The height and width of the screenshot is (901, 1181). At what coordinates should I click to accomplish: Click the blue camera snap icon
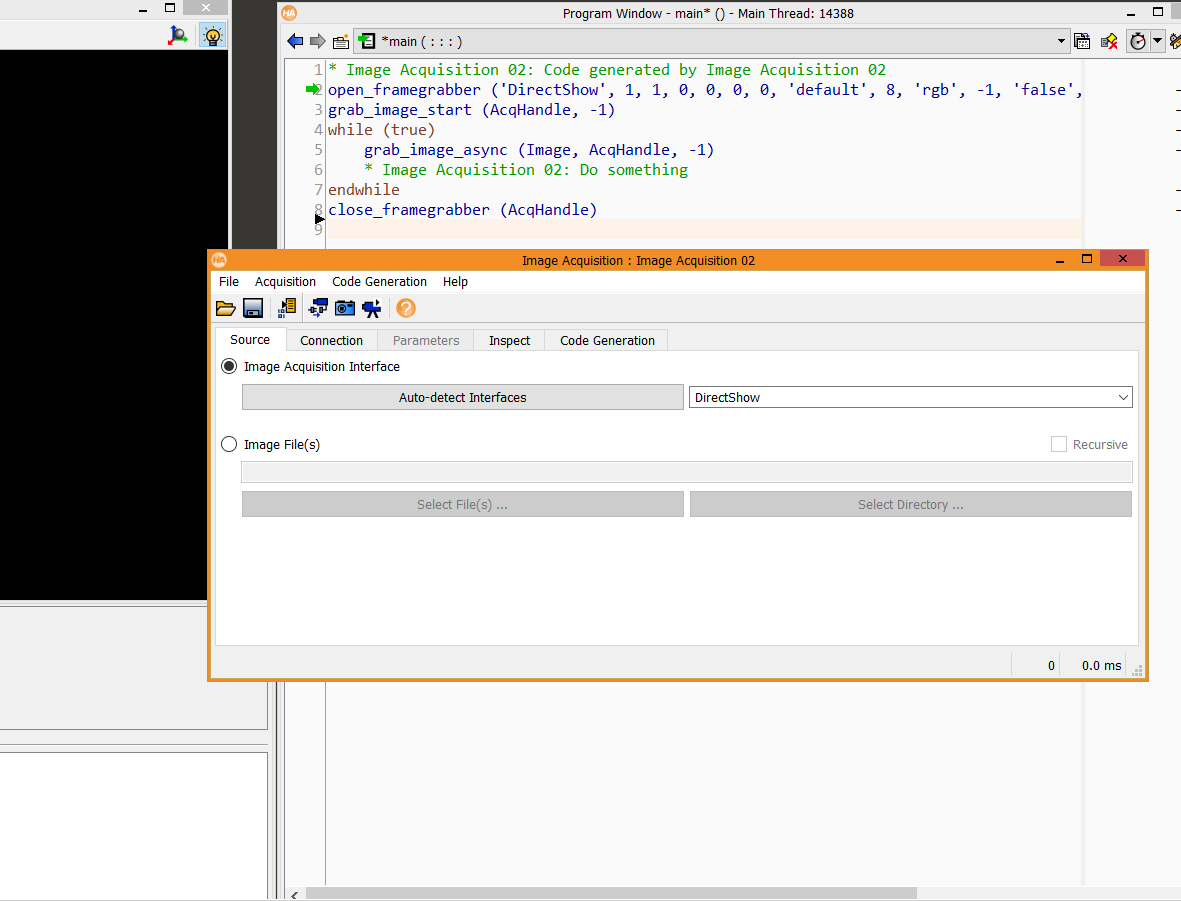[345, 308]
